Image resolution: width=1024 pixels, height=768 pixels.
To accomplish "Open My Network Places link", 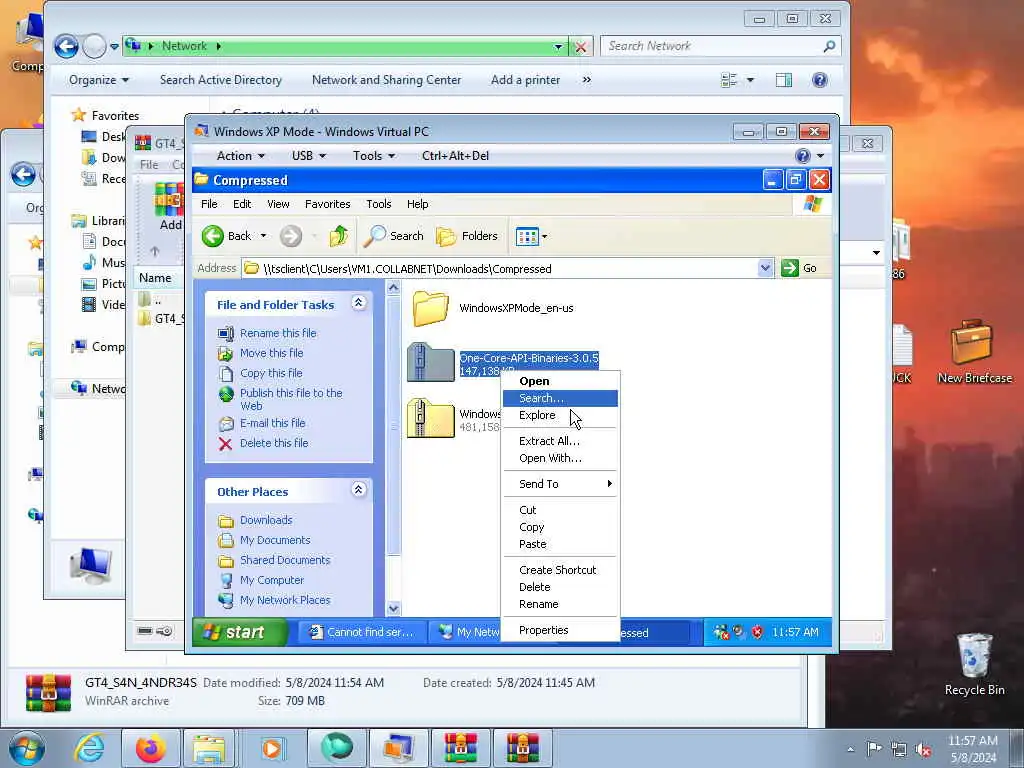I will pos(285,600).
